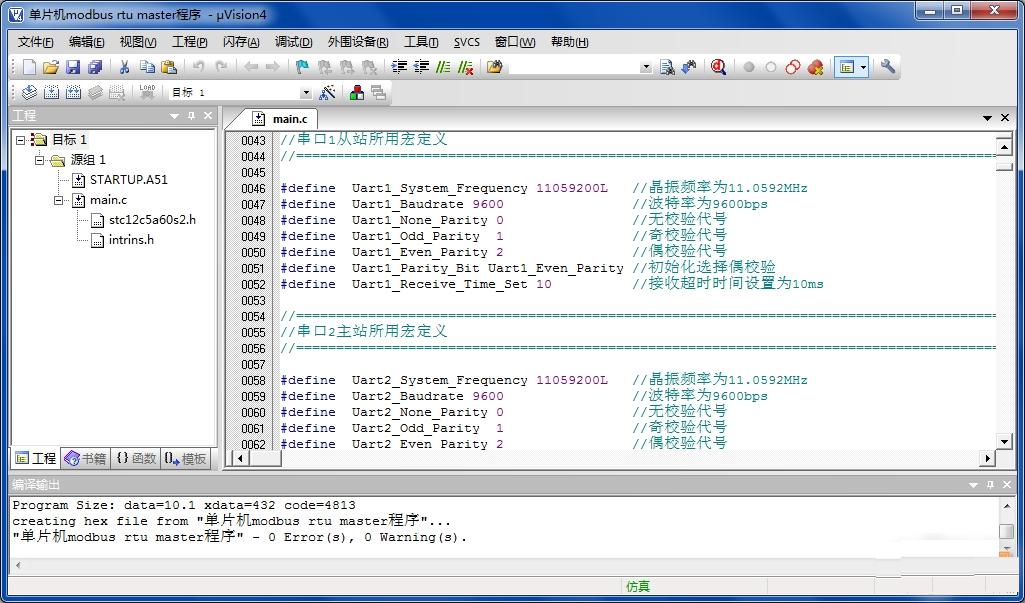The height and width of the screenshot is (603, 1025).
Task: Collapse the 源组 1 tree node
Action: pyautogui.click(x=40, y=160)
